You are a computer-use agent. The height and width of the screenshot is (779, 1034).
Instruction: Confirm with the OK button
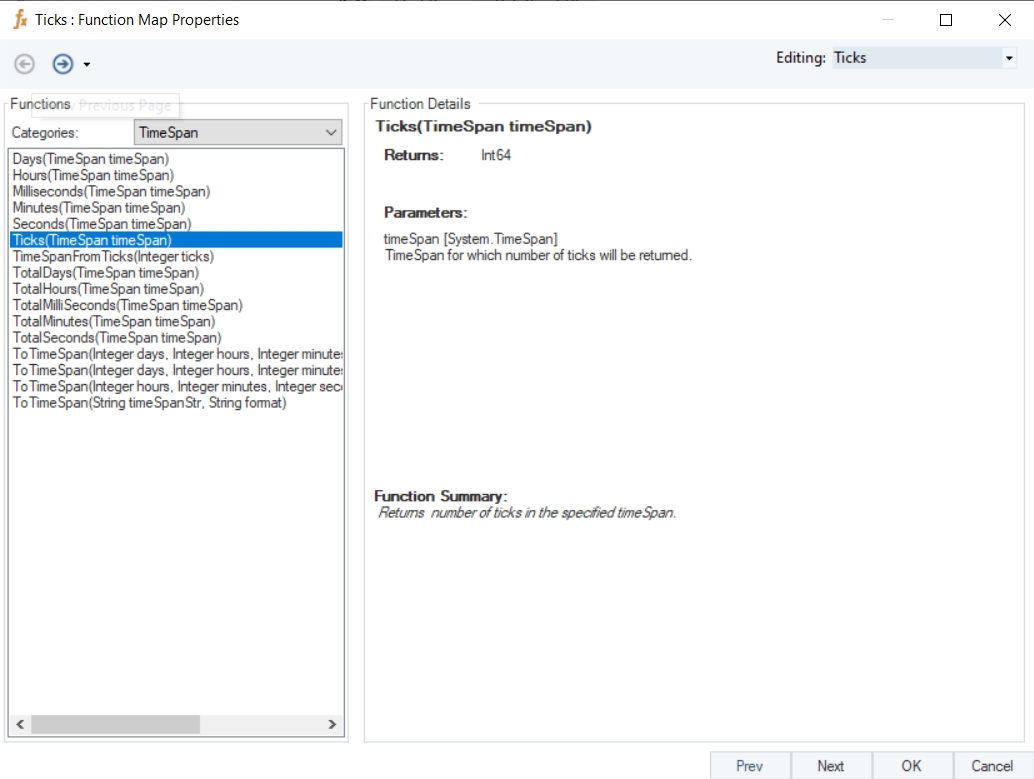[911, 766]
